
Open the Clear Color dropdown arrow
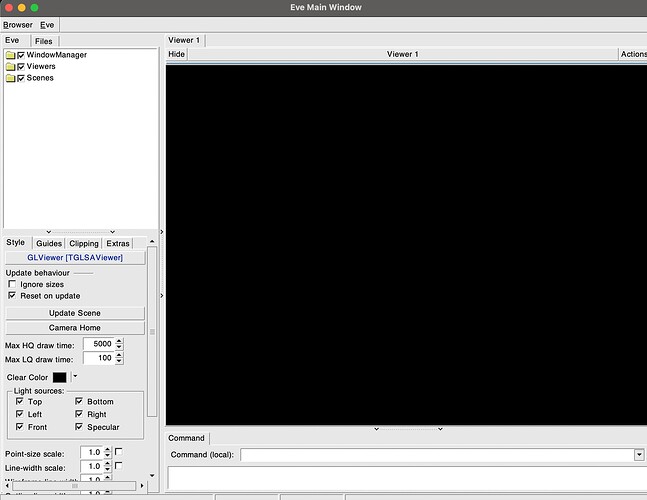[75, 376]
